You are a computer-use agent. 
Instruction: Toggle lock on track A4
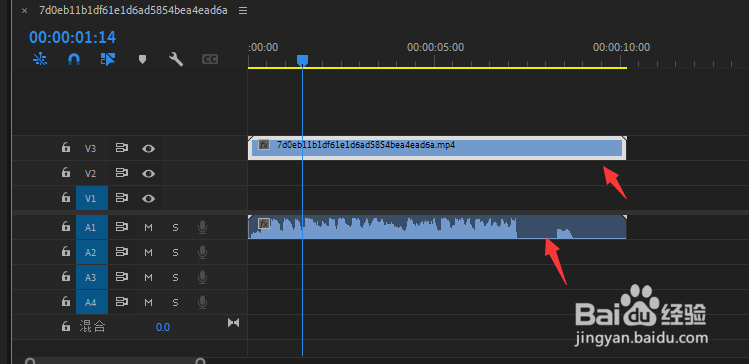pos(65,301)
